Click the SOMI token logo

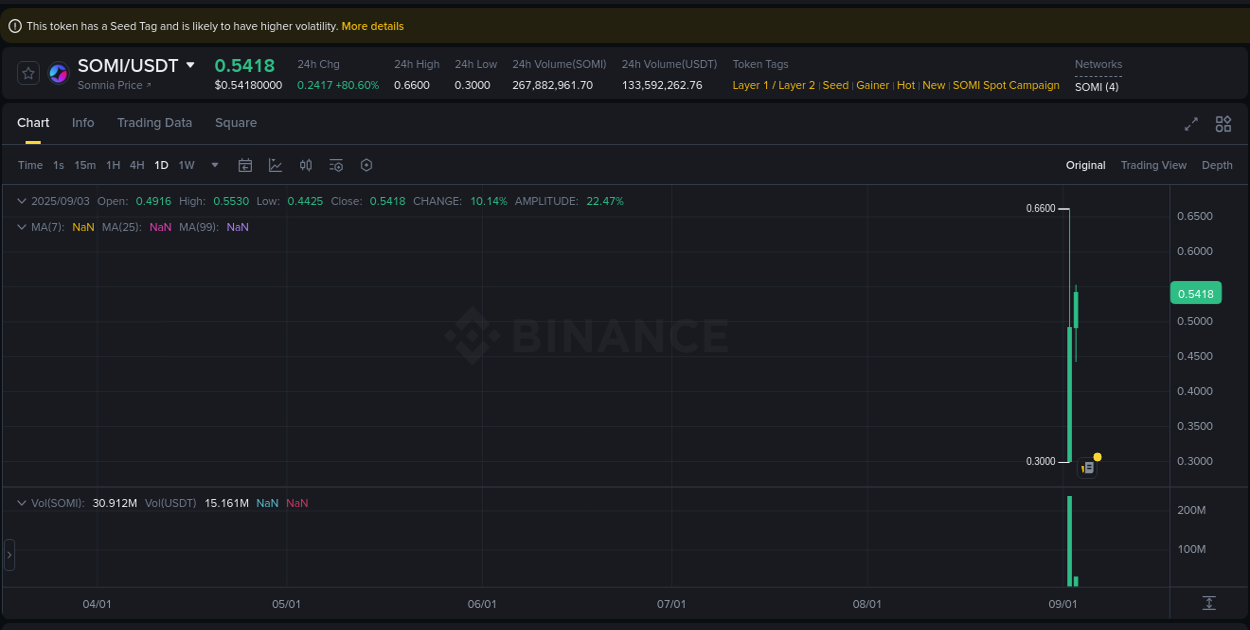(57, 72)
